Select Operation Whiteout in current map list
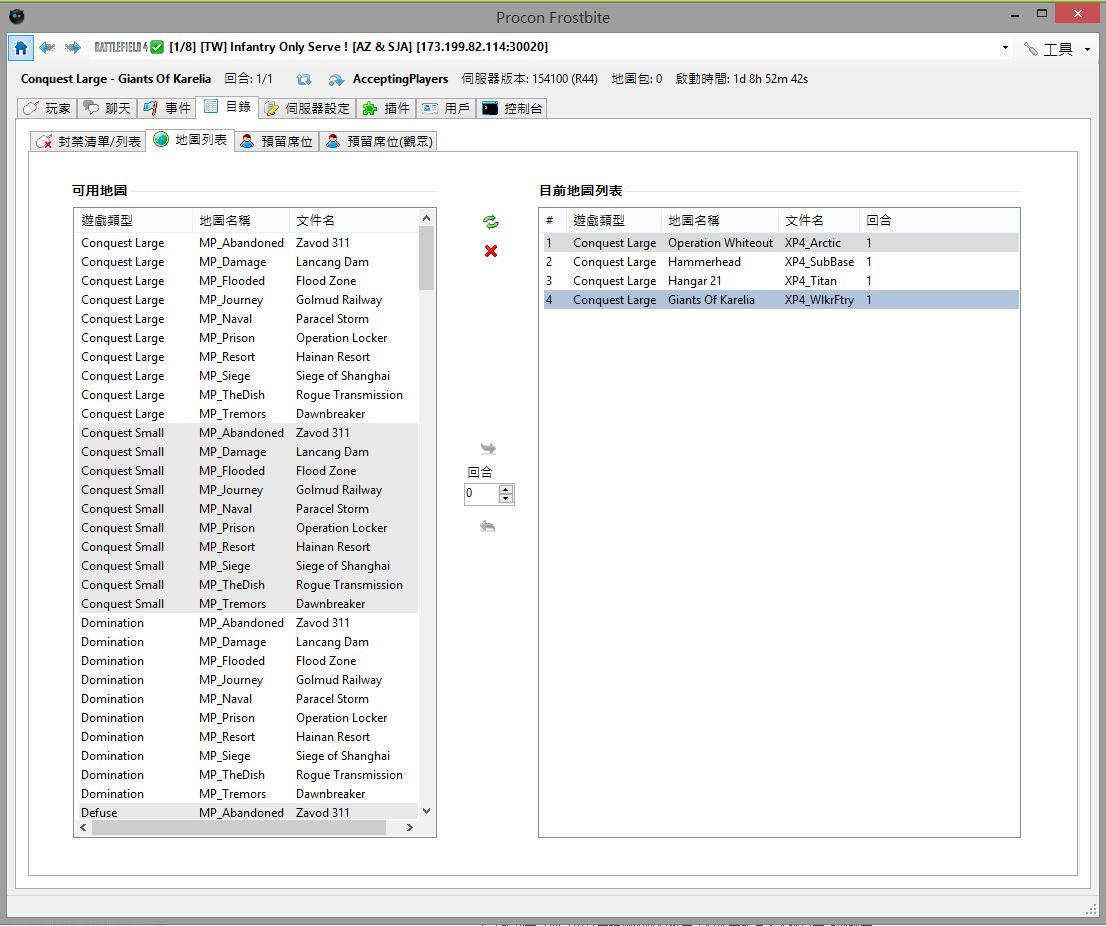 (780, 243)
